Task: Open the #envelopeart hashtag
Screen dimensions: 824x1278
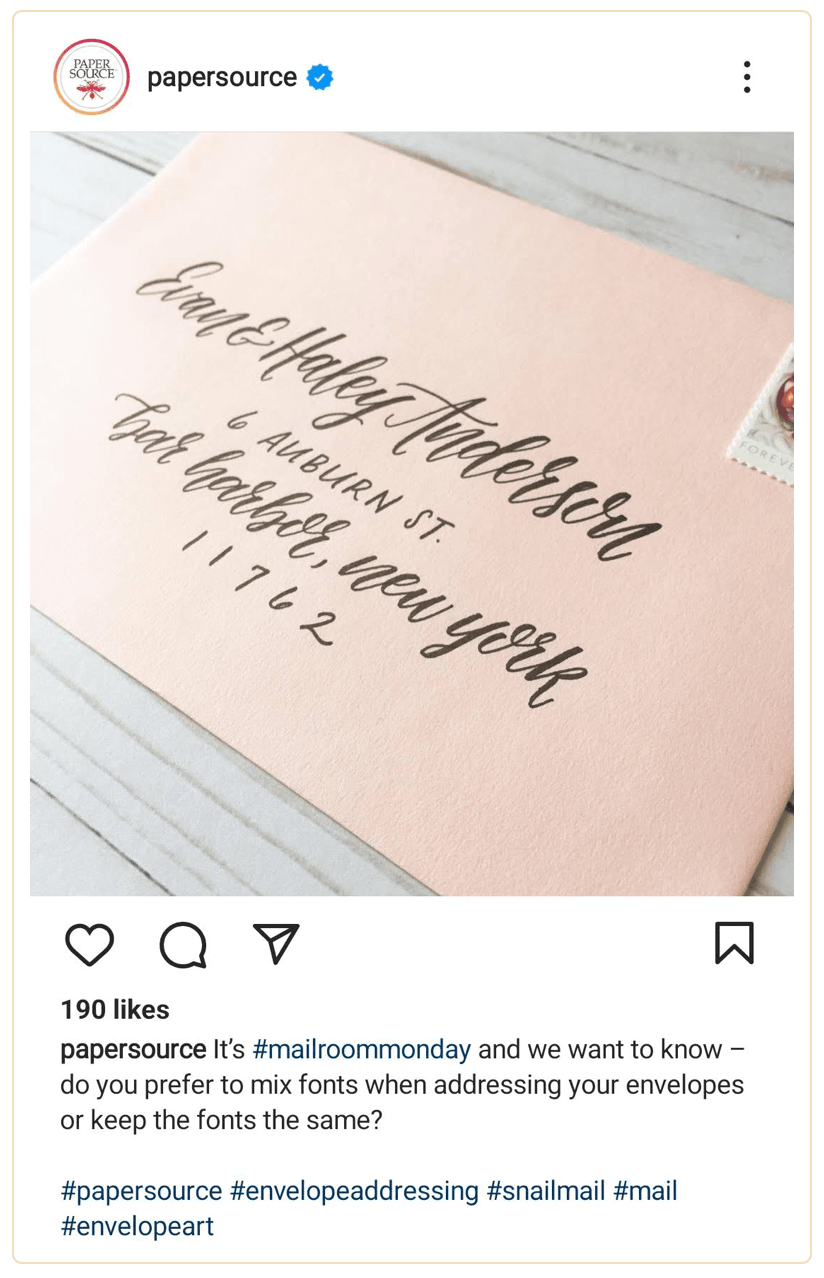Action: 137,1226
